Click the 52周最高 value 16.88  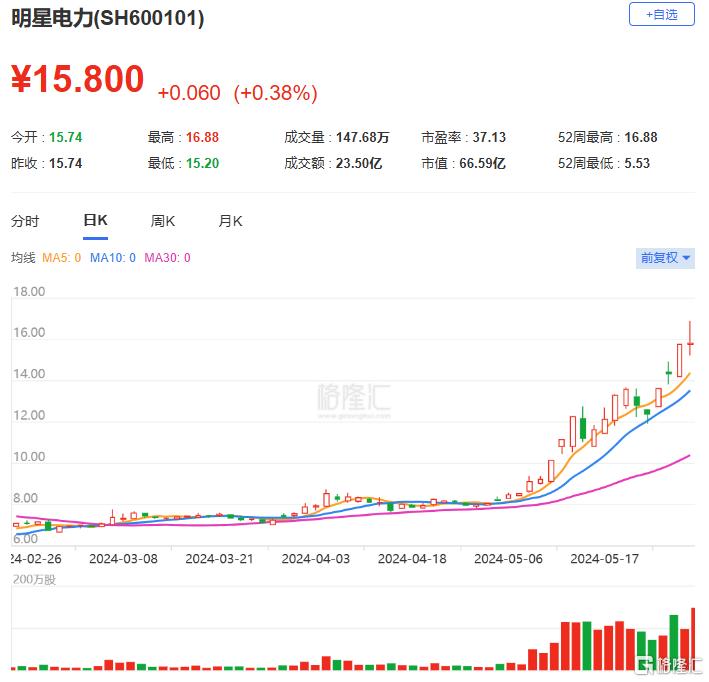point(641,137)
